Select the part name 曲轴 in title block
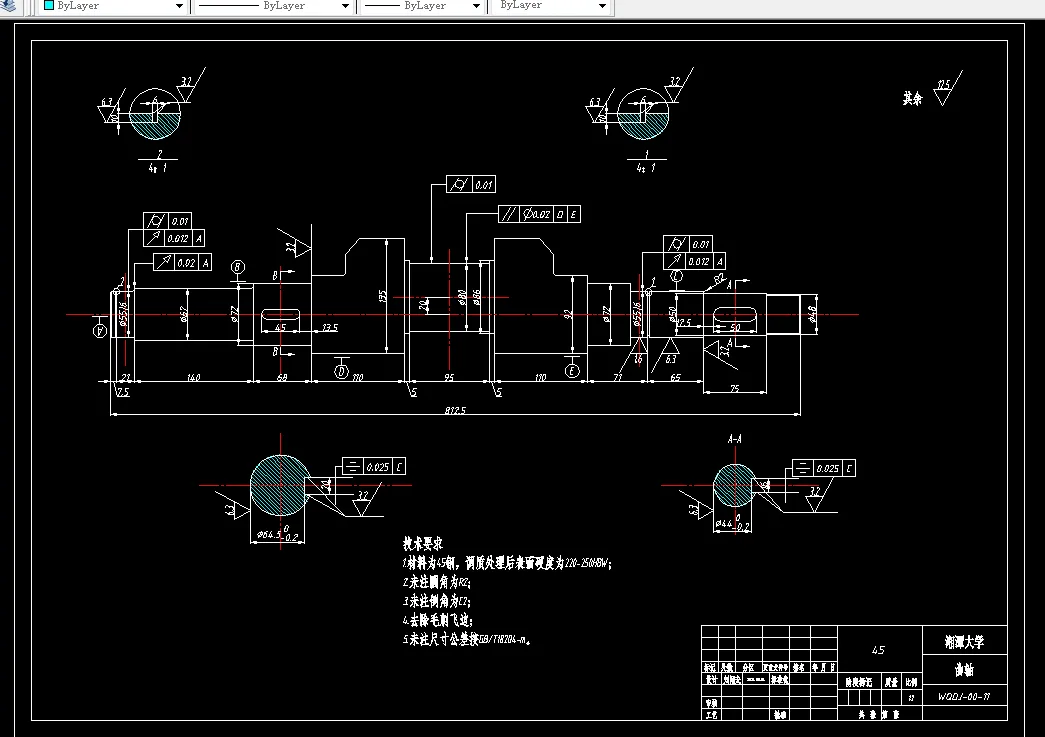 [964, 670]
